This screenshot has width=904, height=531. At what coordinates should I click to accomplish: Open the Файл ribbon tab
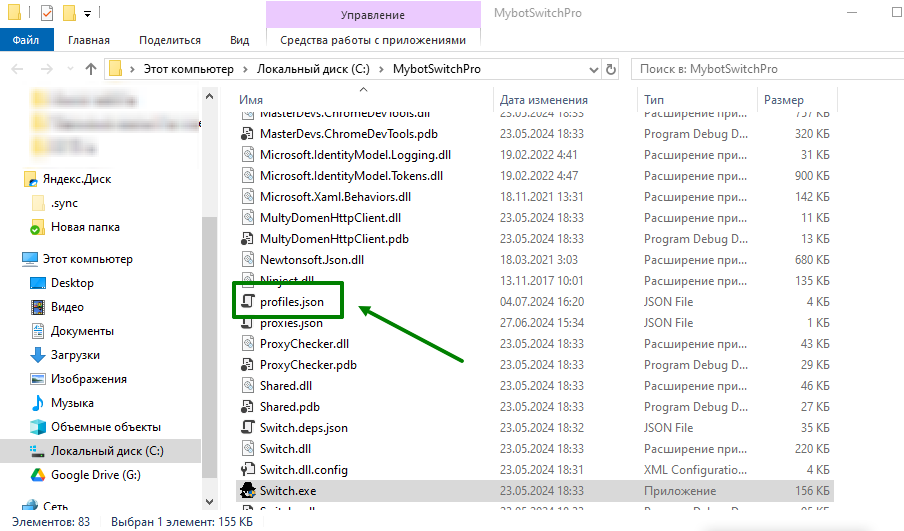coord(26,40)
